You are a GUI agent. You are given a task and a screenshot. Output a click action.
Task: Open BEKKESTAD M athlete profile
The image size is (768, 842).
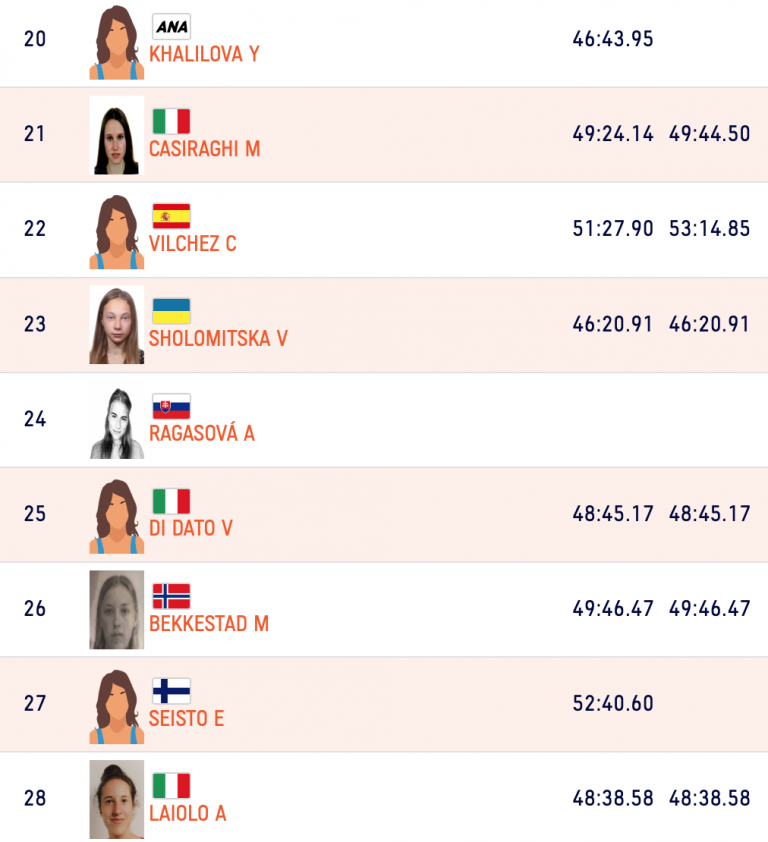(x=208, y=623)
